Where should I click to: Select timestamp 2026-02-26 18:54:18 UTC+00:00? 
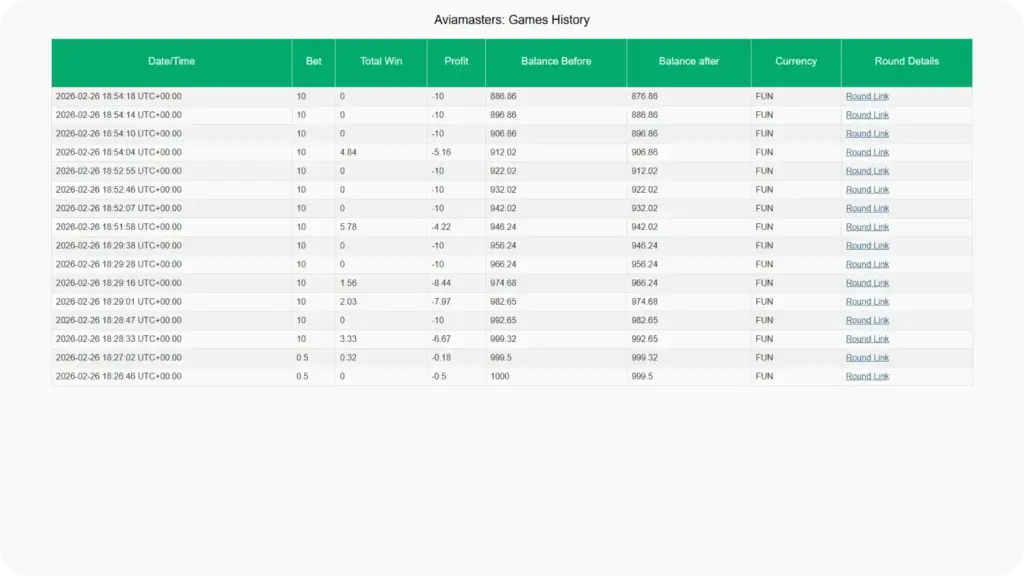118,96
